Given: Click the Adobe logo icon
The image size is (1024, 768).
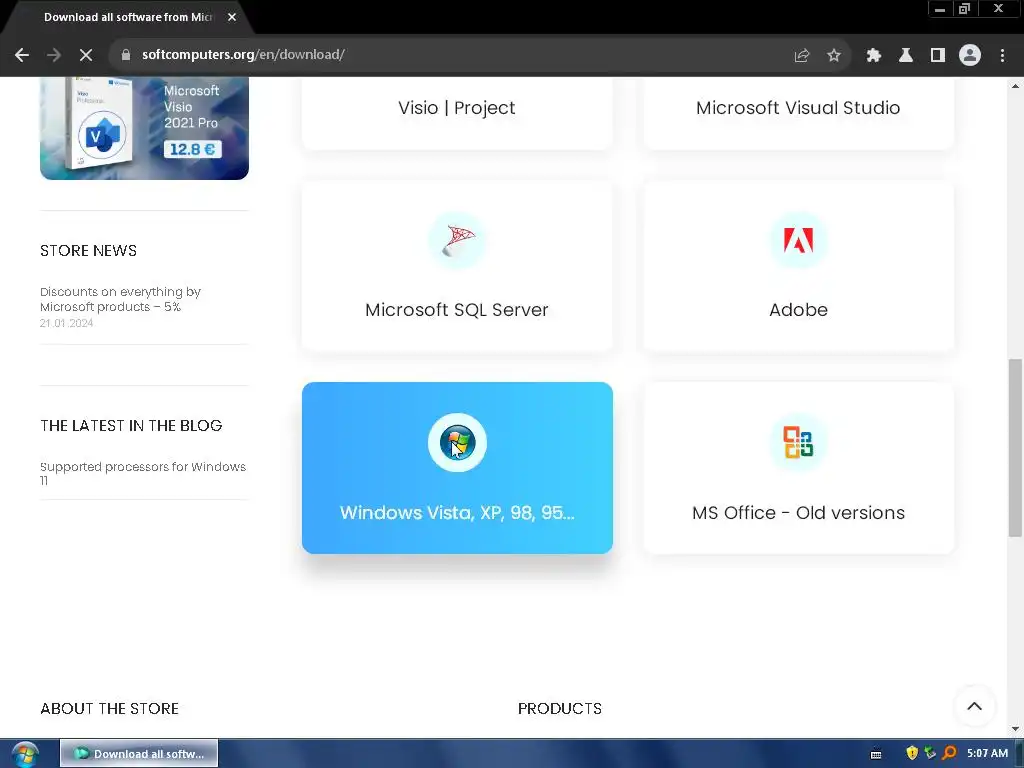Looking at the screenshot, I should 798,240.
